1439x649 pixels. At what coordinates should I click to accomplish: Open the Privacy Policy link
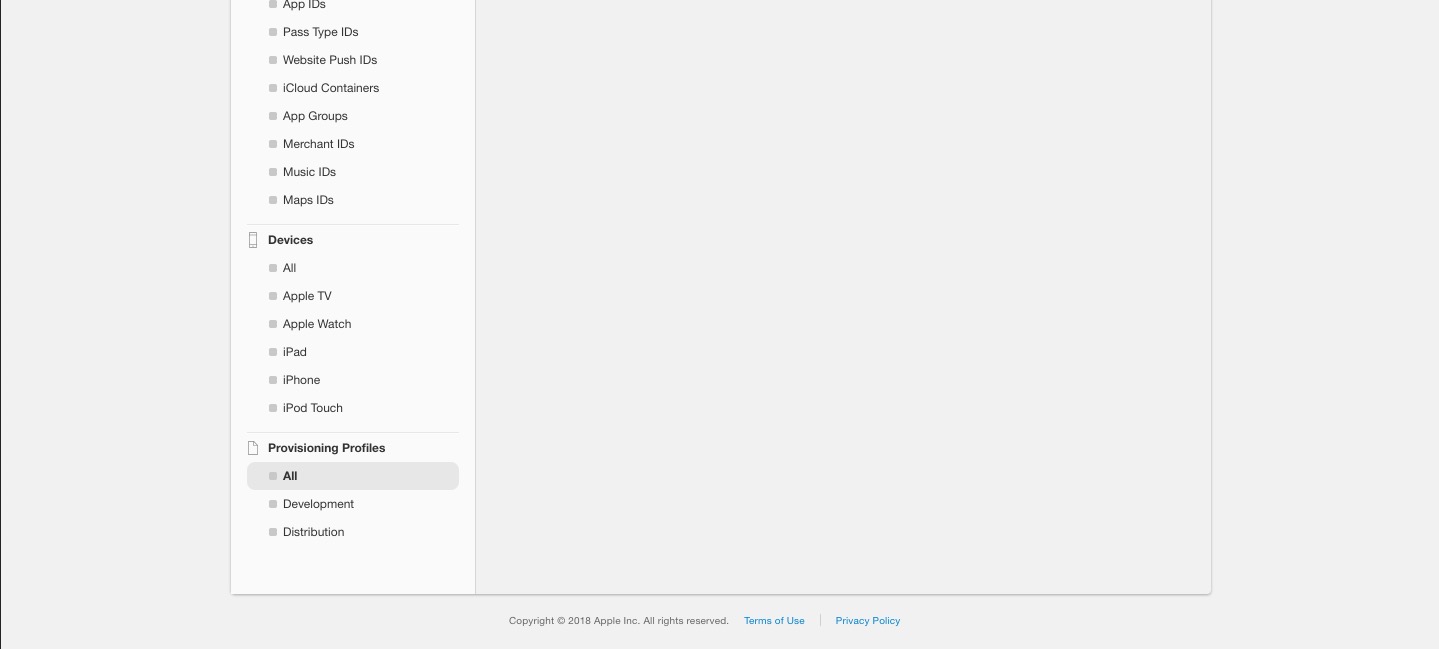pos(868,621)
